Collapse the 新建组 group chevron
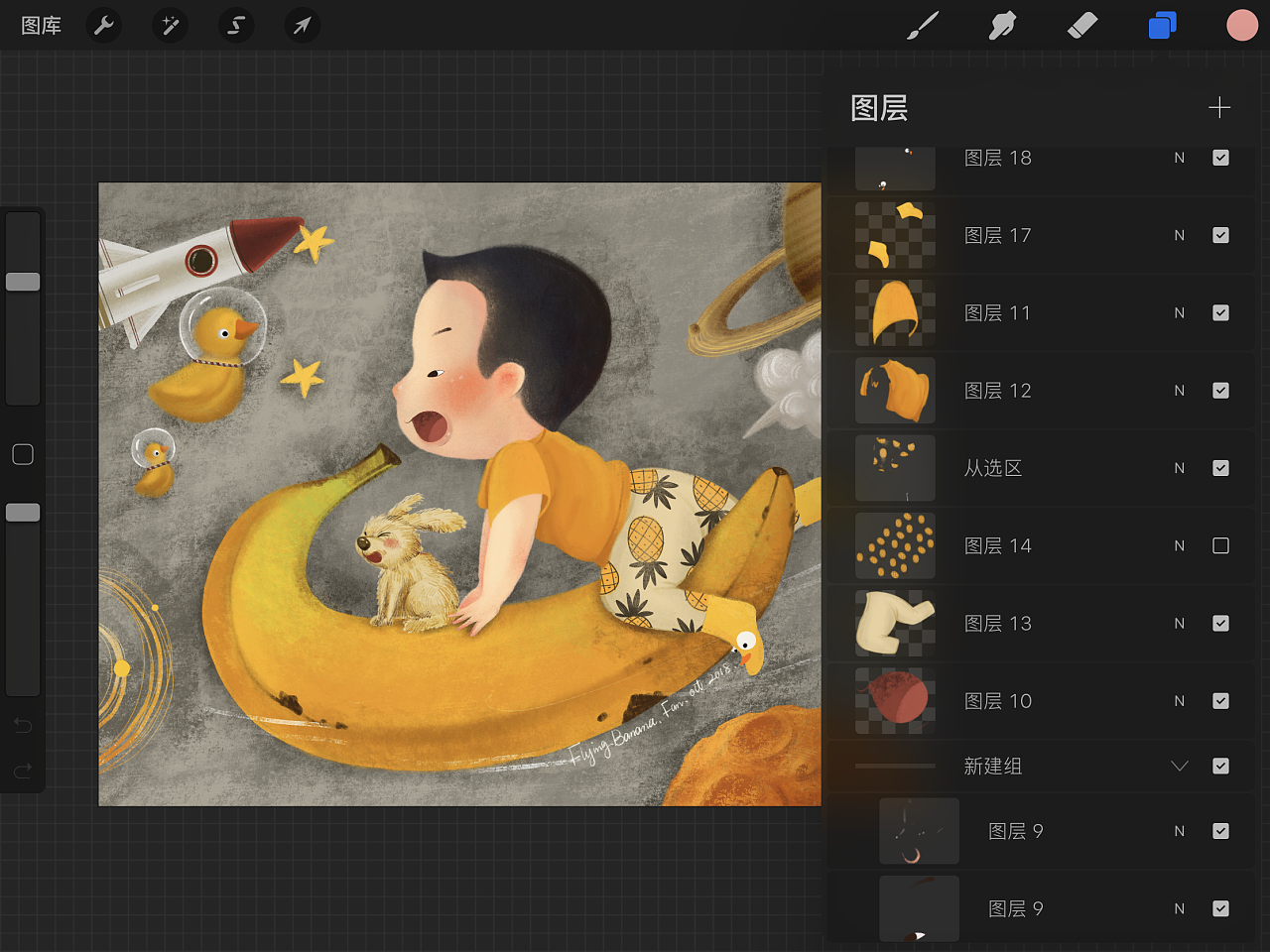Image resolution: width=1270 pixels, height=952 pixels. (1179, 766)
